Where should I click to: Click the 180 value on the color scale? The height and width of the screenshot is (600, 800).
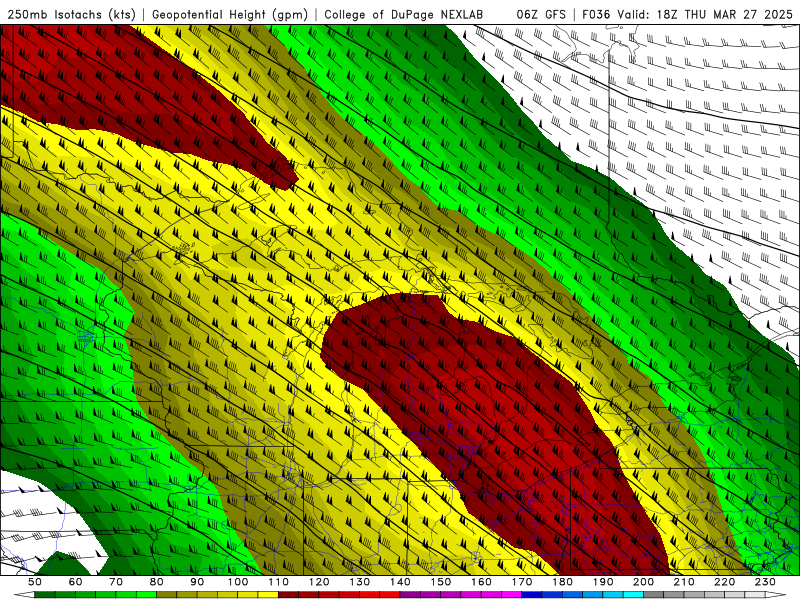pos(563,582)
